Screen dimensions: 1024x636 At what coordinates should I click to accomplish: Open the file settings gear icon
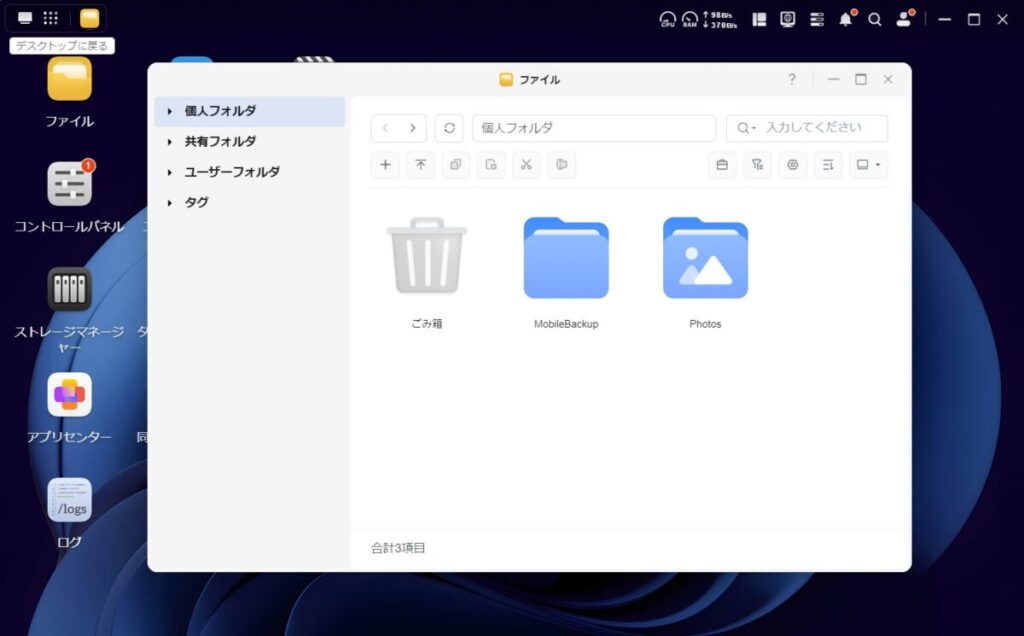coord(792,165)
